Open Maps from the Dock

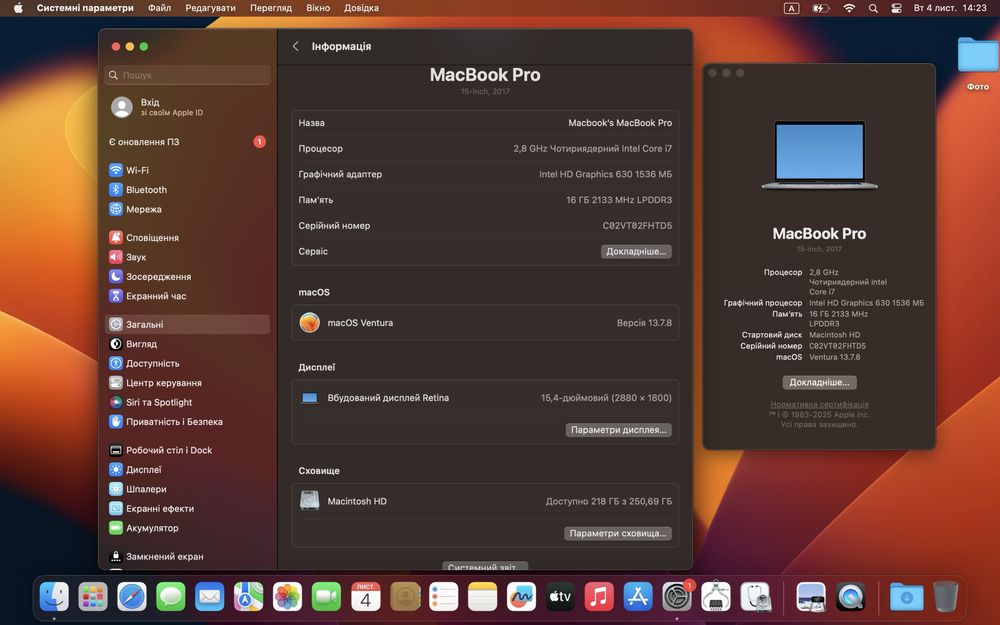pos(249,597)
